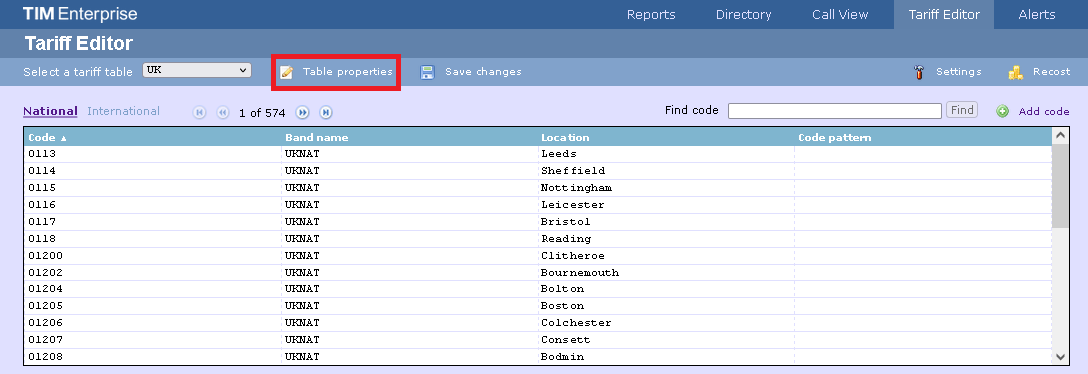The image size is (1088, 374).
Task: Click the Boston location cell
Action: tap(666, 306)
